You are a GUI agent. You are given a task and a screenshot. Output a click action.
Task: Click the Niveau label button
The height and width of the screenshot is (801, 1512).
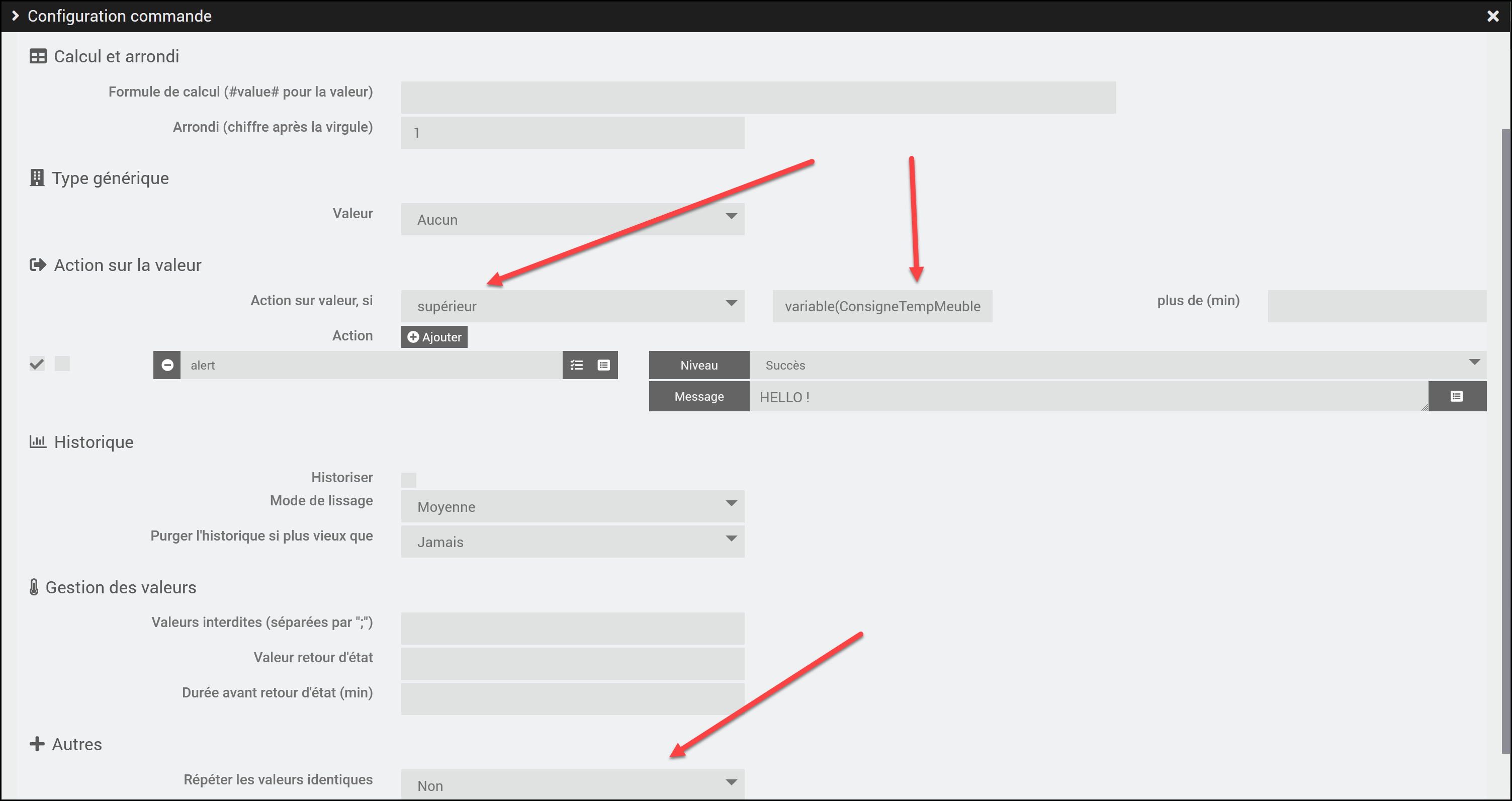pyautogui.click(x=698, y=365)
